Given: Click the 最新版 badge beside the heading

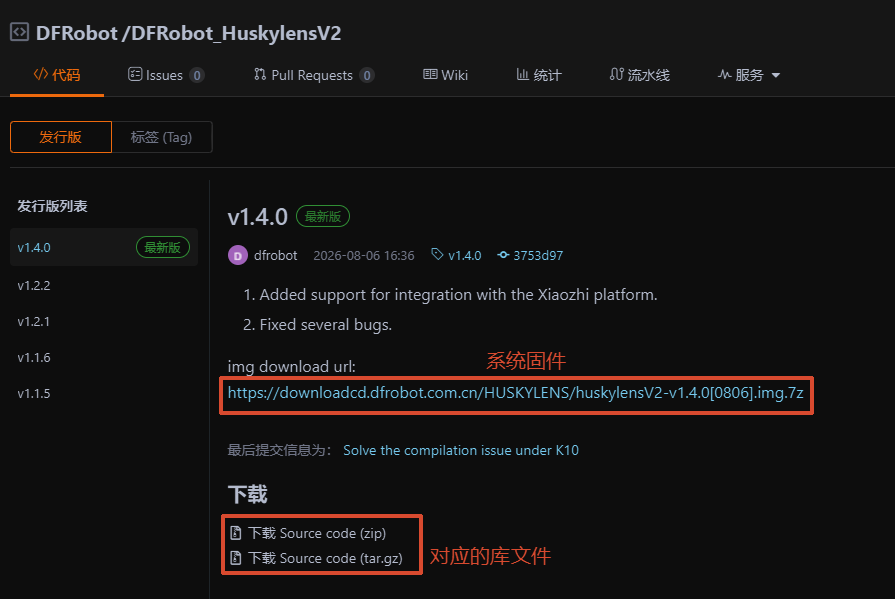Looking at the screenshot, I should (x=322, y=216).
